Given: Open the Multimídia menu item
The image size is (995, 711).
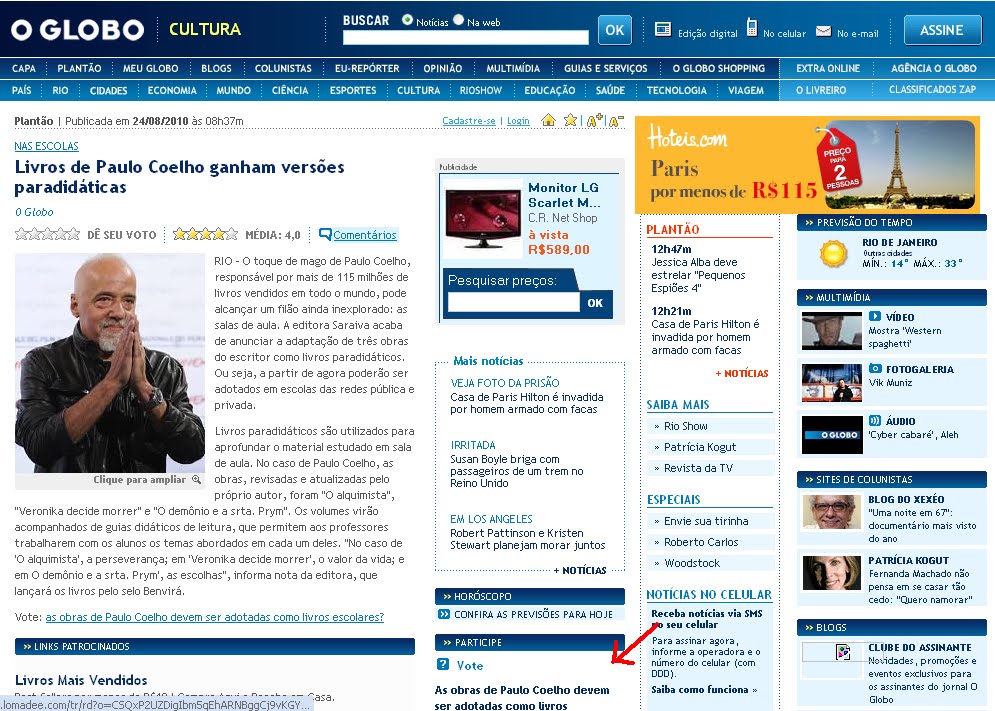Looking at the screenshot, I should [x=513, y=69].
